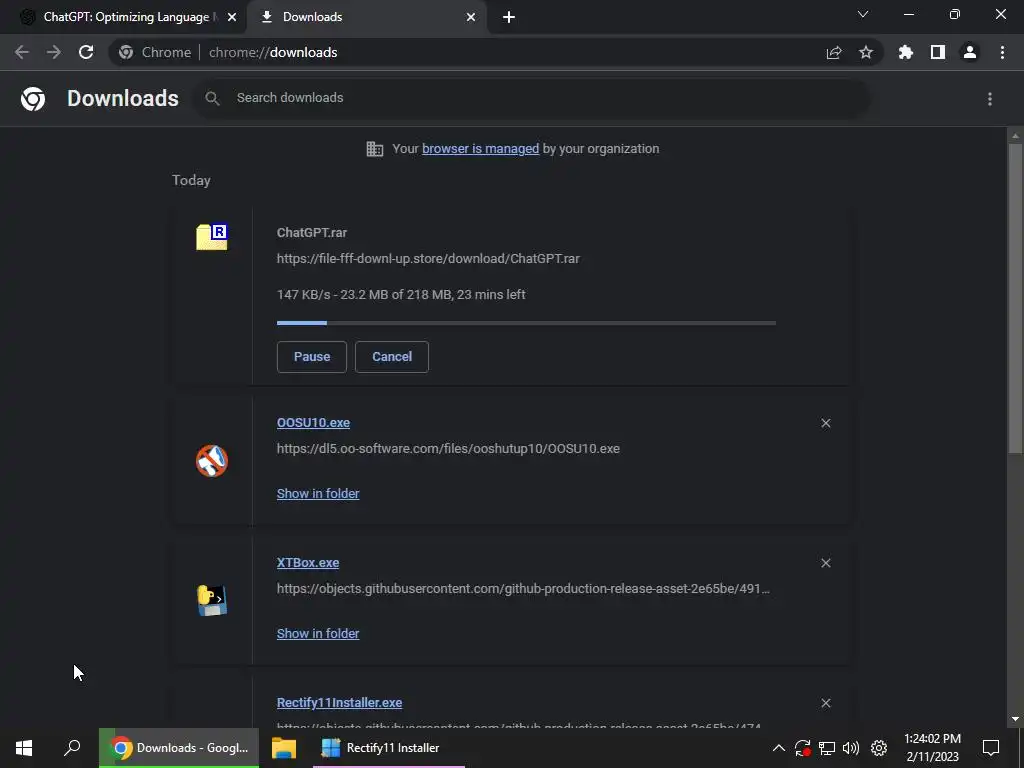Image resolution: width=1024 pixels, height=768 pixels.
Task: Click the XTBox.exe application icon
Action: coord(212,601)
